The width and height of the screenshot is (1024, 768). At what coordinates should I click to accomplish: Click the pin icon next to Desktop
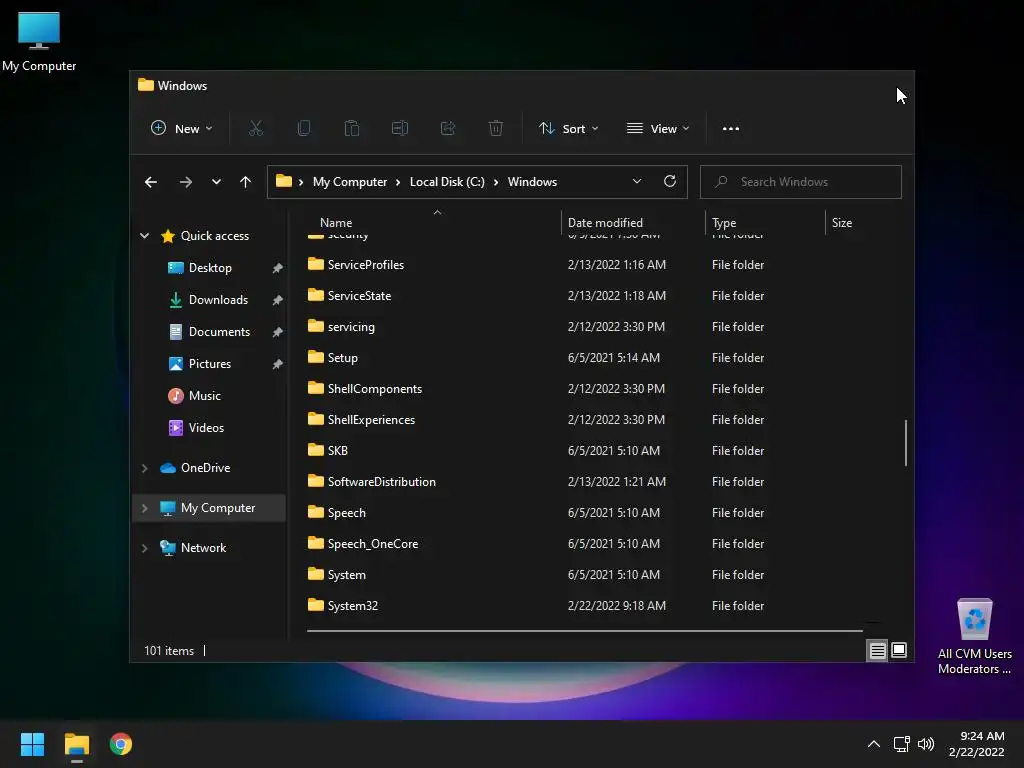(278, 268)
